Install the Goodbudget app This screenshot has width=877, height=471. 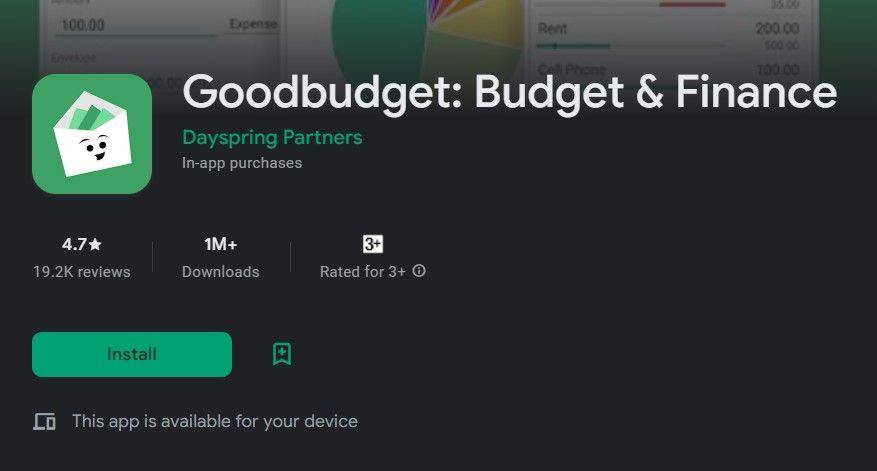tap(132, 355)
